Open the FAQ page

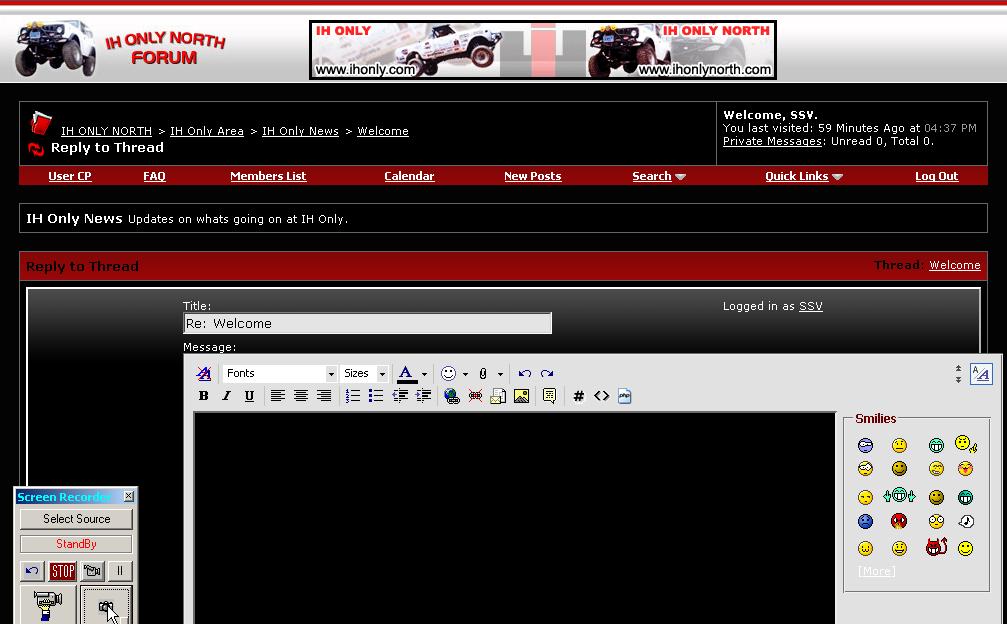click(x=154, y=176)
